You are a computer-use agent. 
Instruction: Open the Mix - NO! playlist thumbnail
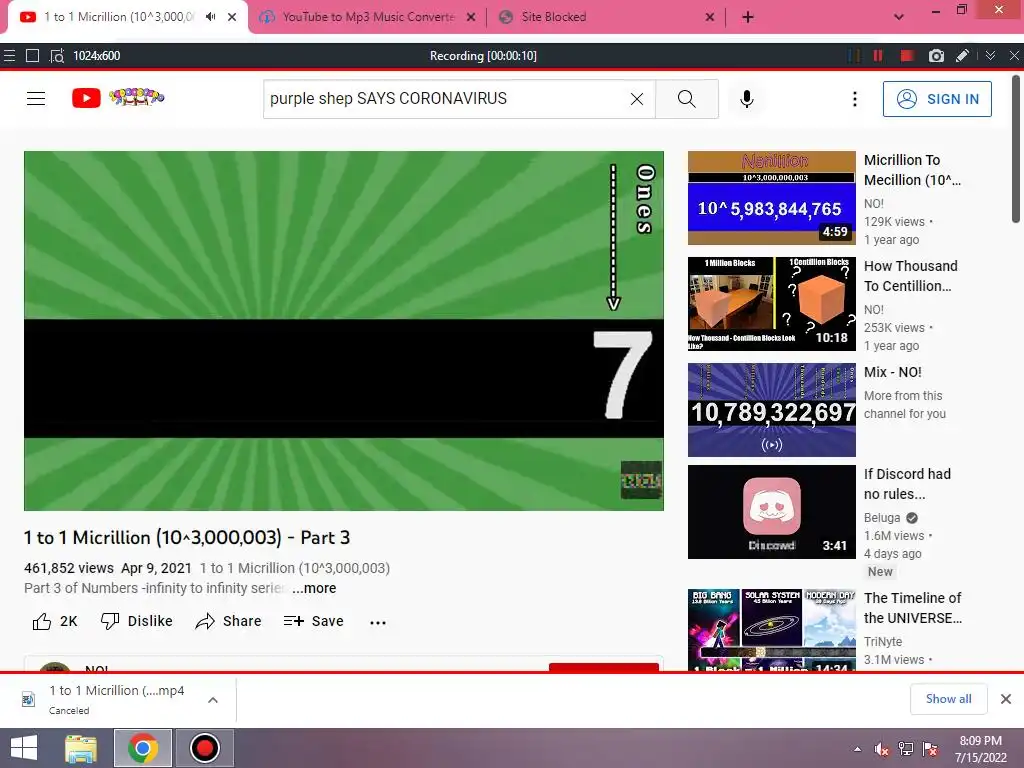coord(771,409)
